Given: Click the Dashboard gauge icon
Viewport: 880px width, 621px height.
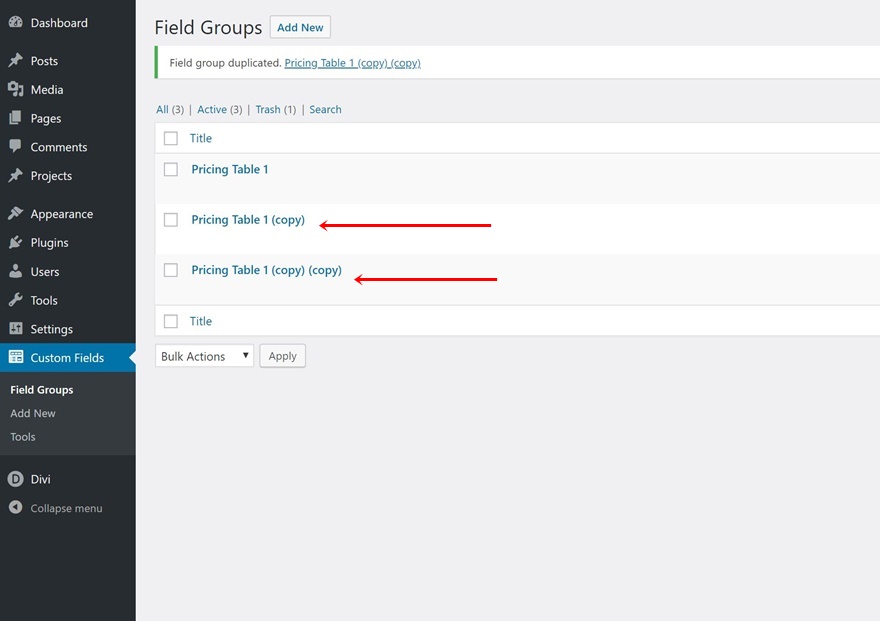Looking at the screenshot, I should (x=15, y=22).
